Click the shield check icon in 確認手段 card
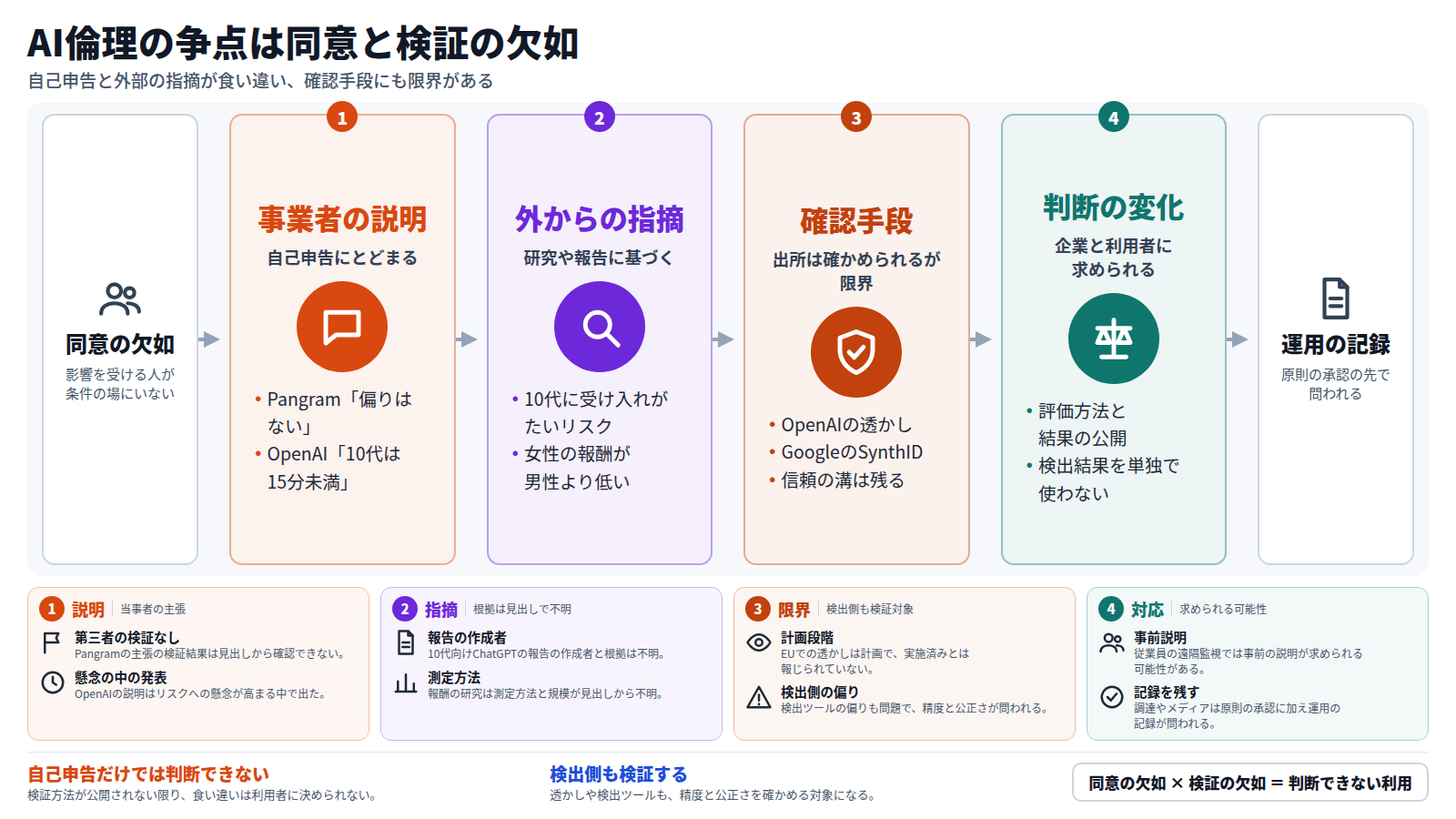The height and width of the screenshot is (819, 1456). (856, 352)
